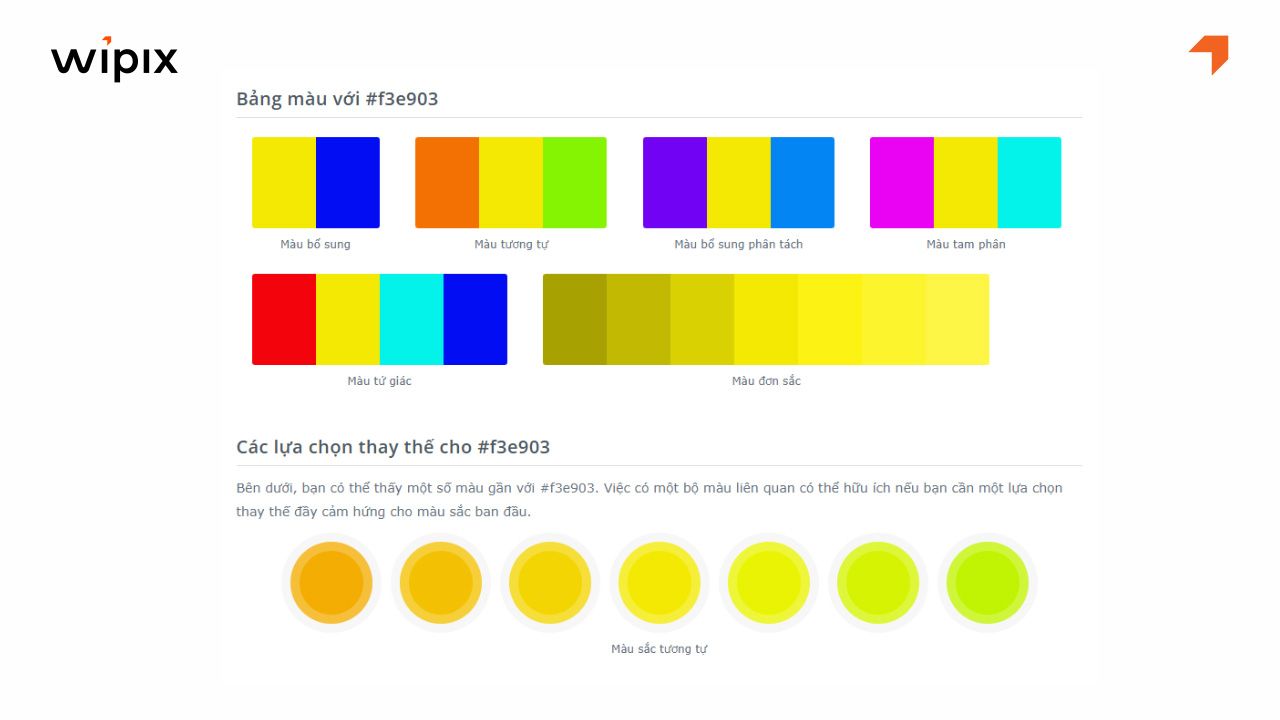Click the Màu sắc tương tự caption
Image resolution: width=1280 pixels, height=720 pixels.
coord(659,649)
